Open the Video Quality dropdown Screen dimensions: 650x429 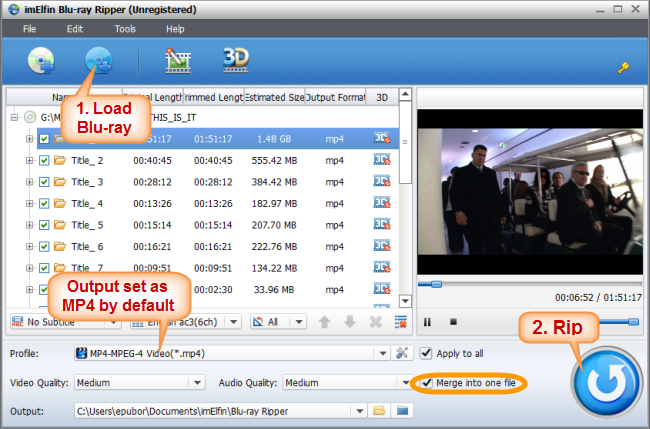[x=197, y=383]
